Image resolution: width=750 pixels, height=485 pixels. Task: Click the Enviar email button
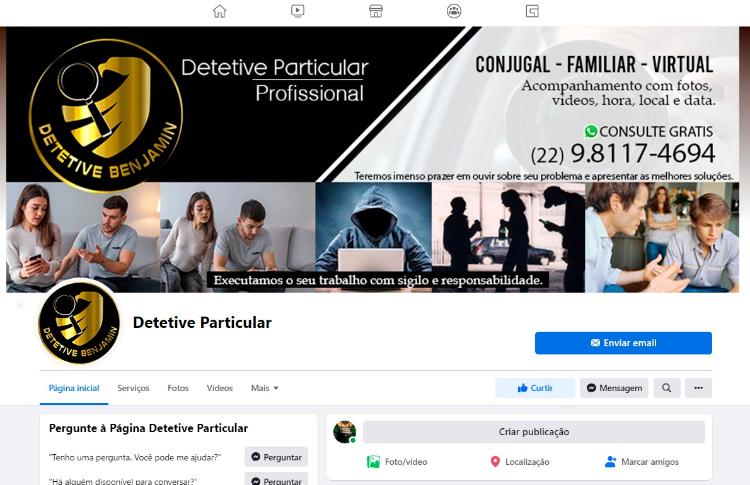pyautogui.click(x=623, y=343)
